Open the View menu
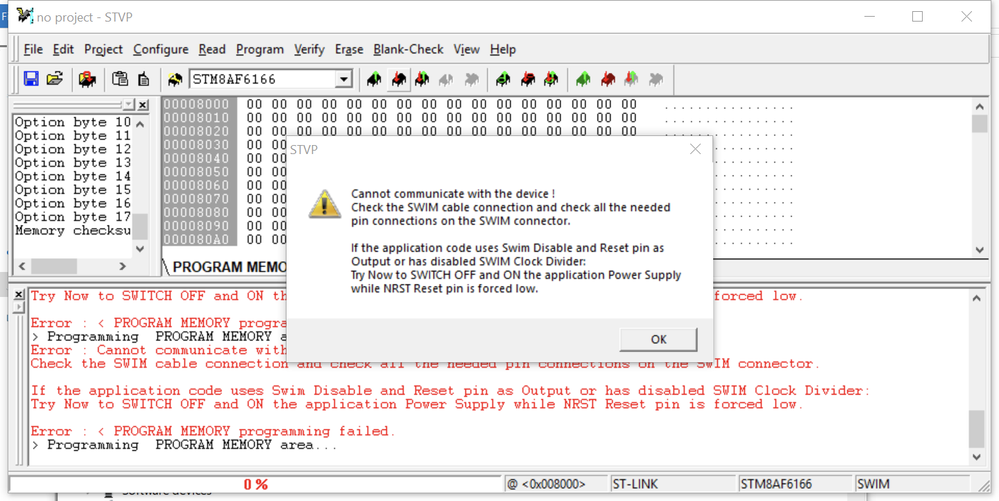The height and width of the screenshot is (501, 999). [x=466, y=49]
